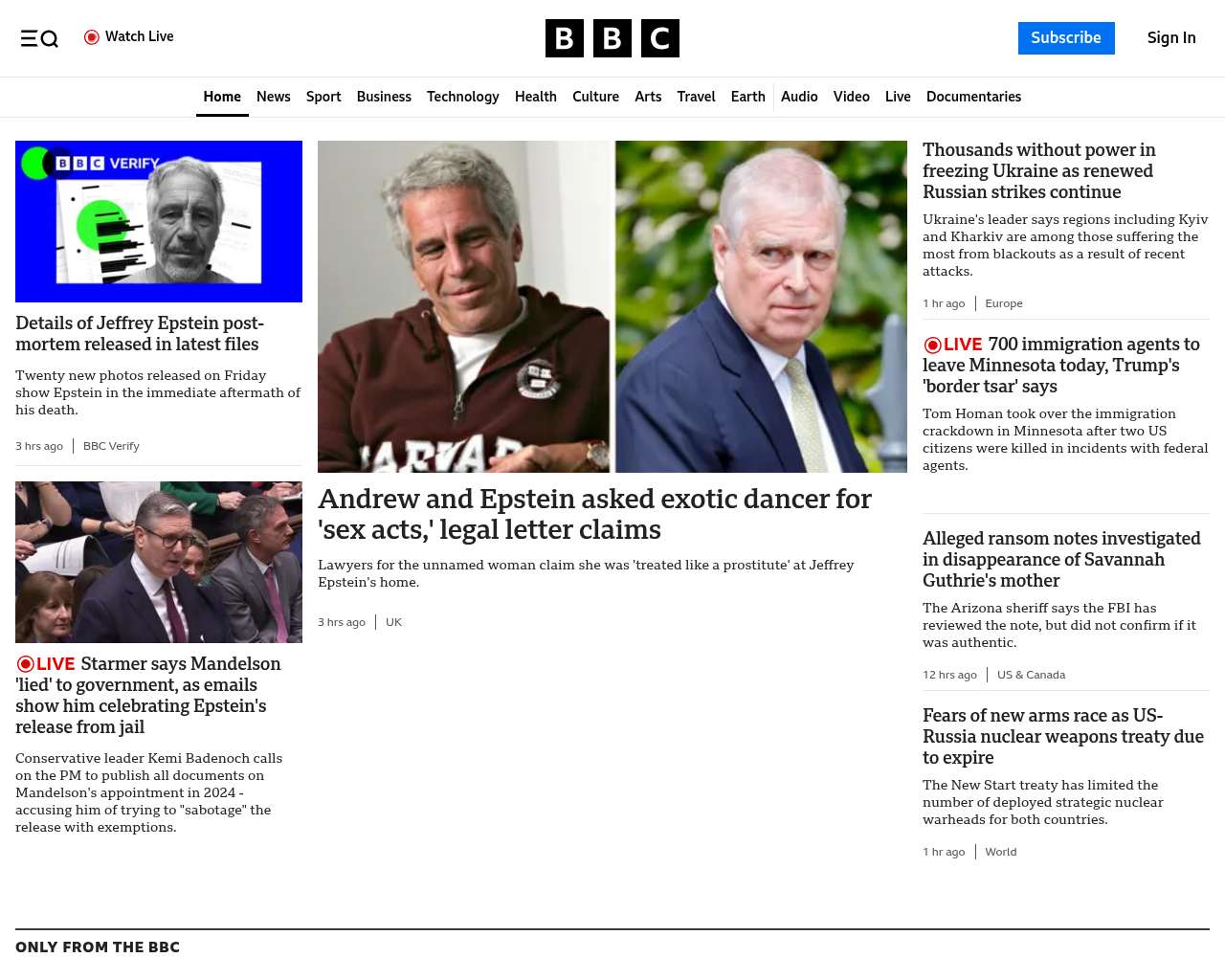Open US-Russia nuclear treaty headline
The height and width of the screenshot is (980, 1225).
coord(1063,737)
